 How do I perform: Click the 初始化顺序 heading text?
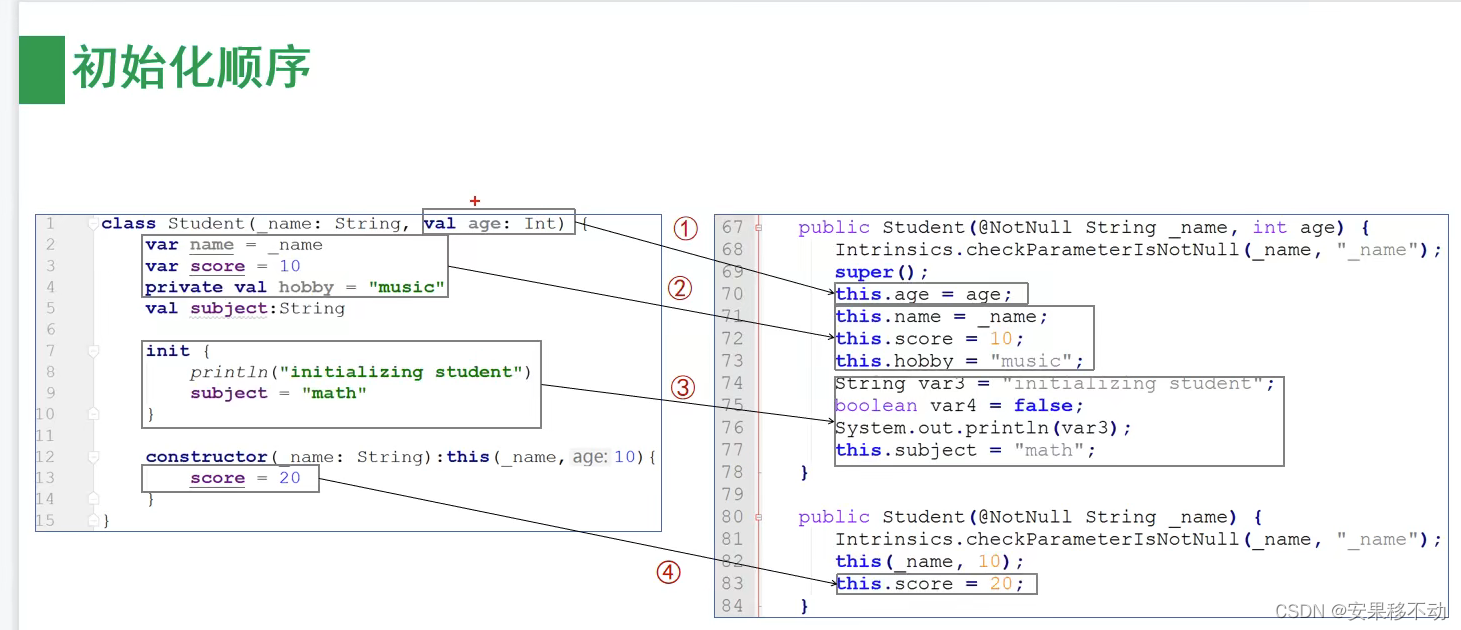point(189,70)
